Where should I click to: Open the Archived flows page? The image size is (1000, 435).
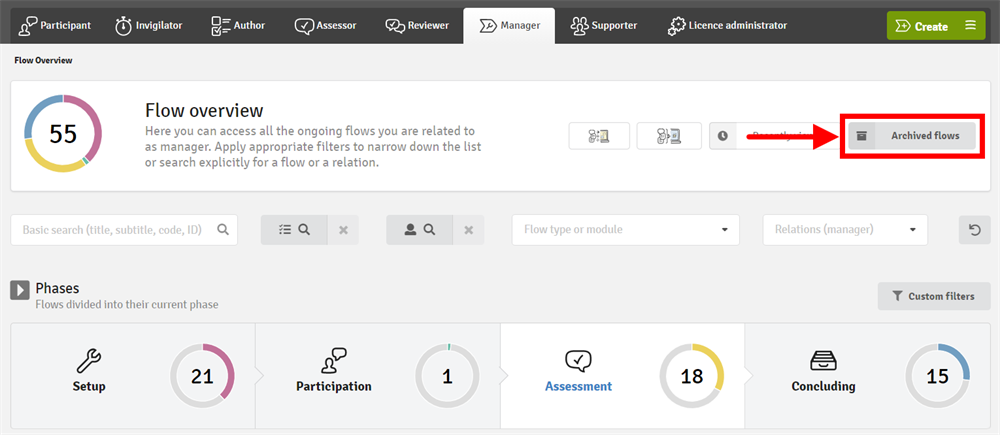click(x=912, y=136)
